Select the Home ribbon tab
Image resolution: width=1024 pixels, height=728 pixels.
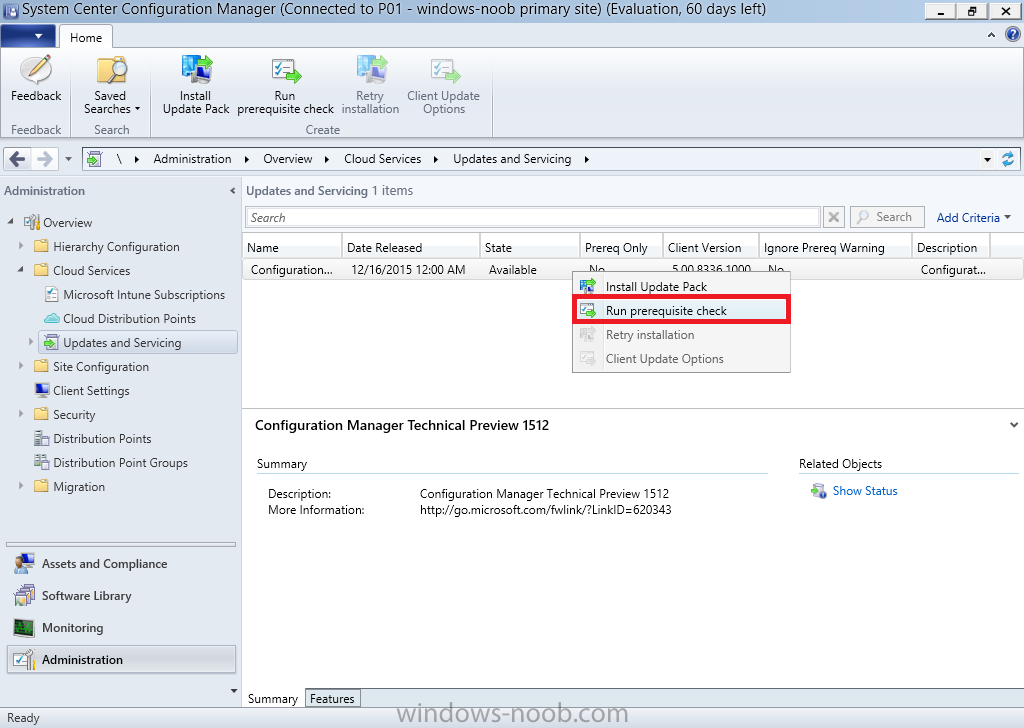(86, 37)
